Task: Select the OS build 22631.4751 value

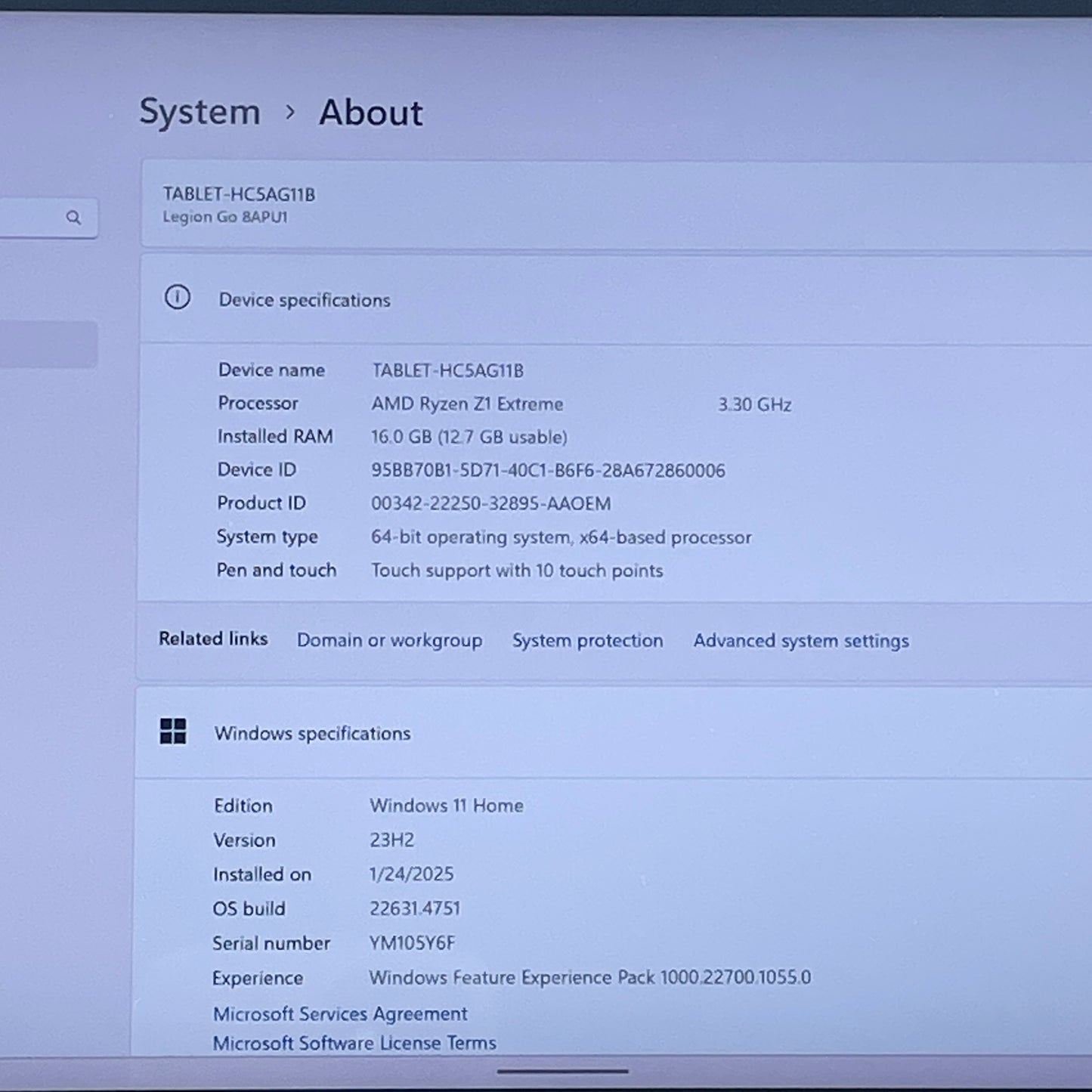Action: click(414, 908)
